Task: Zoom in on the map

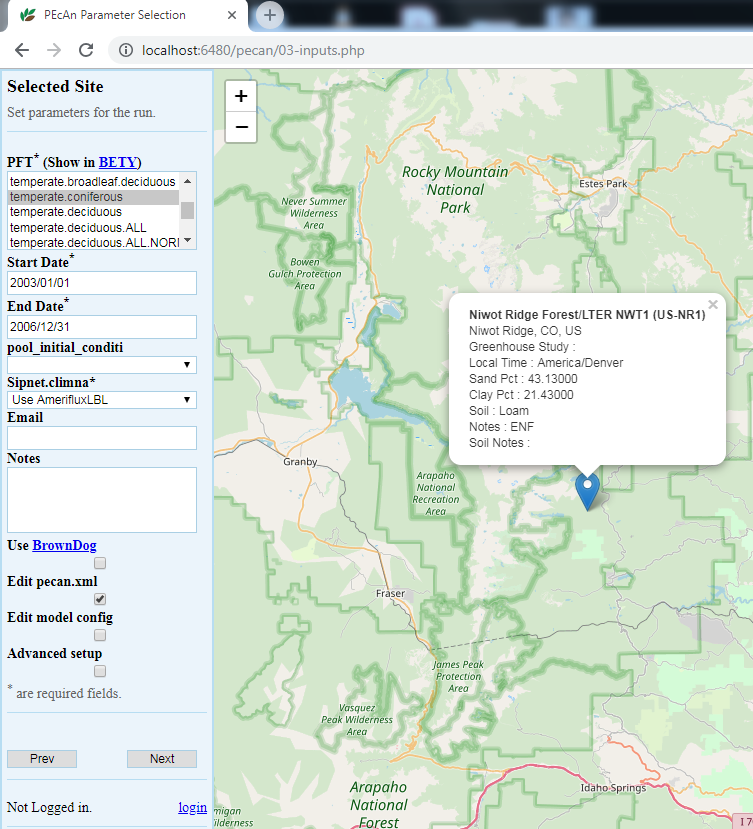Action: click(241, 96)
